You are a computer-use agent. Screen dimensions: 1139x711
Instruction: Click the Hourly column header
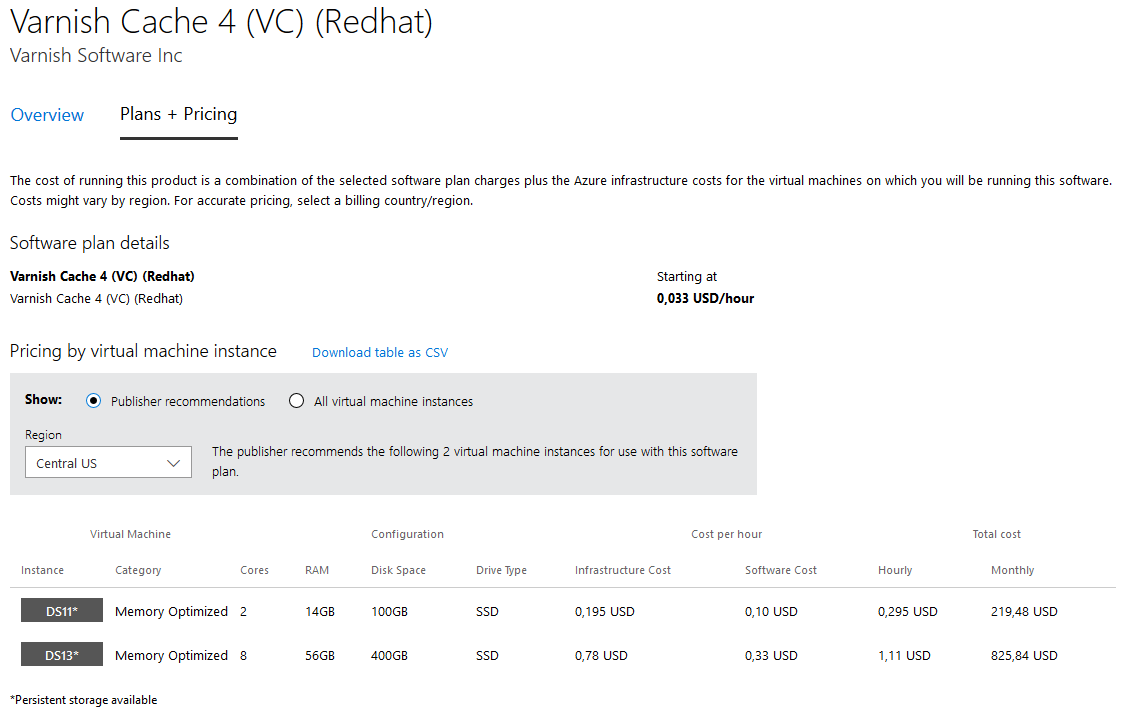point(895,571)
